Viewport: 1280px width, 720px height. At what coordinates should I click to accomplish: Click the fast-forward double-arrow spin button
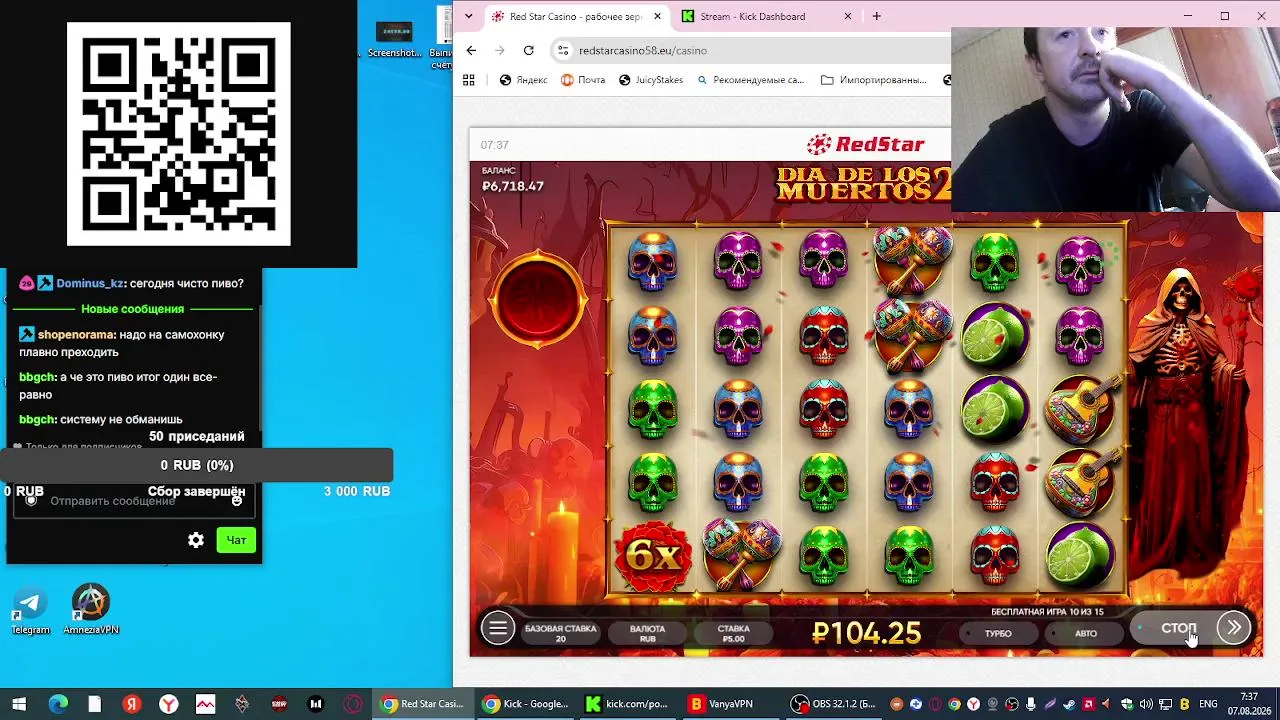(x=1234, y=628)
